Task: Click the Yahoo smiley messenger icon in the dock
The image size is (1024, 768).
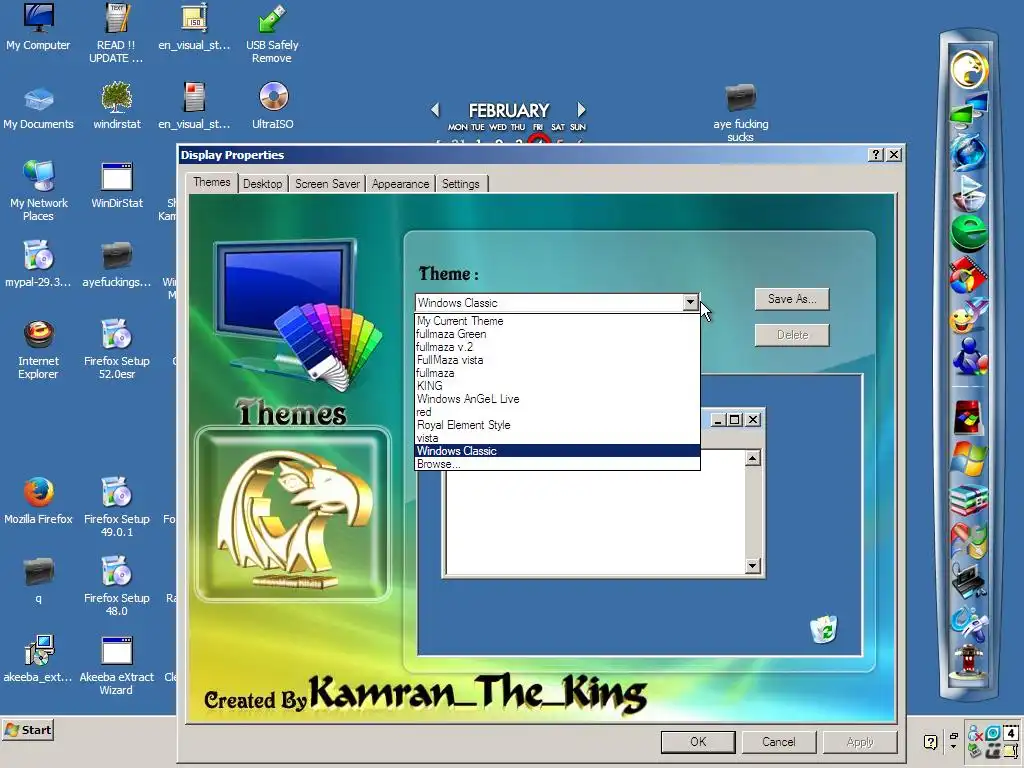Action: (x=968, y=317)
